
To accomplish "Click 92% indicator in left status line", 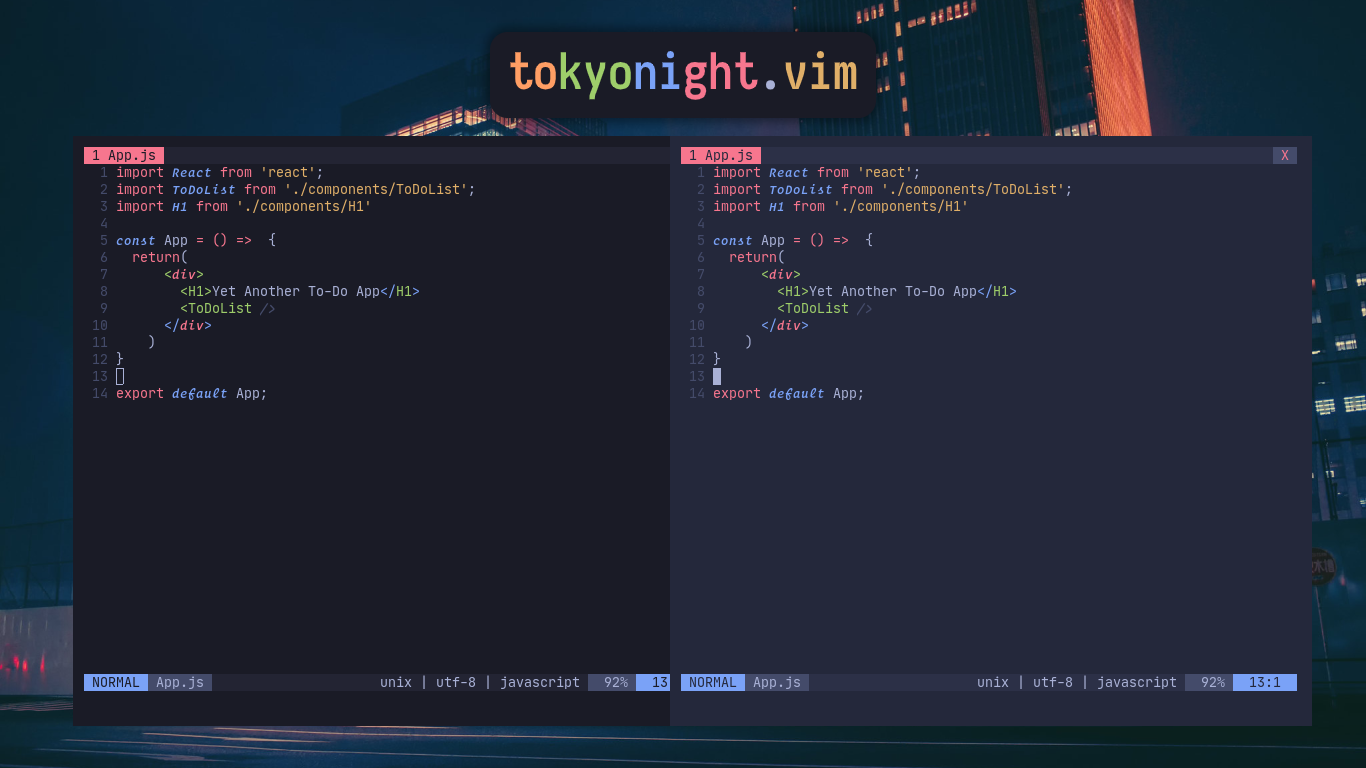I will (x=612, y=682).
